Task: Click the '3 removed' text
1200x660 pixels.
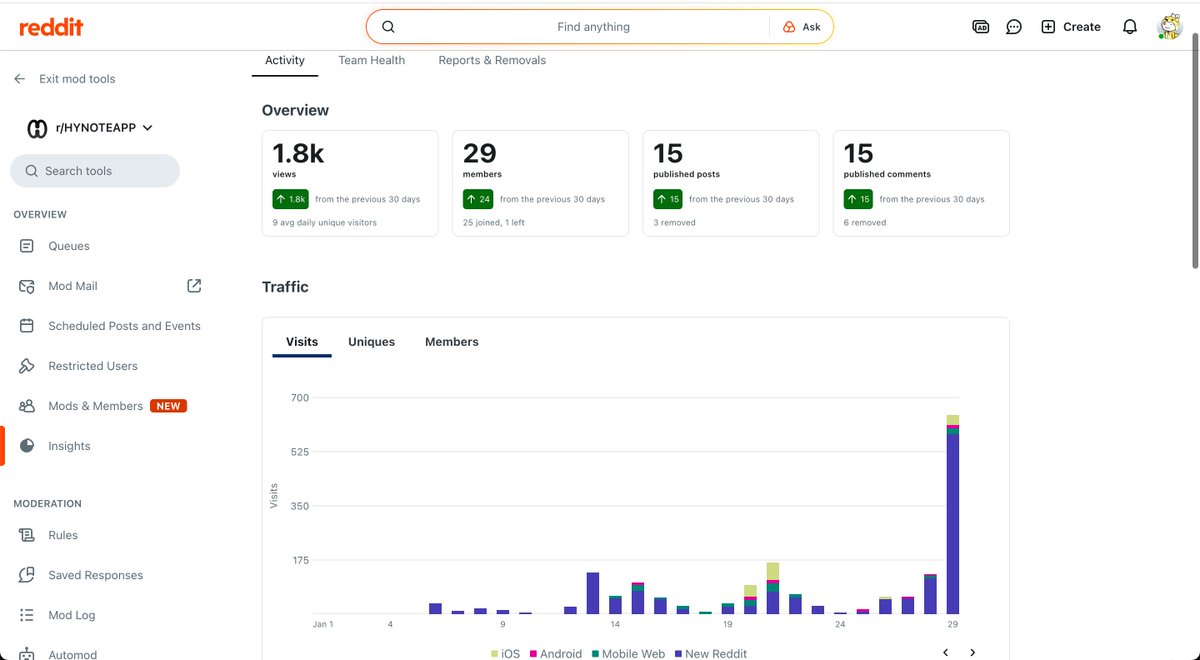Action: tap(675, 223)
